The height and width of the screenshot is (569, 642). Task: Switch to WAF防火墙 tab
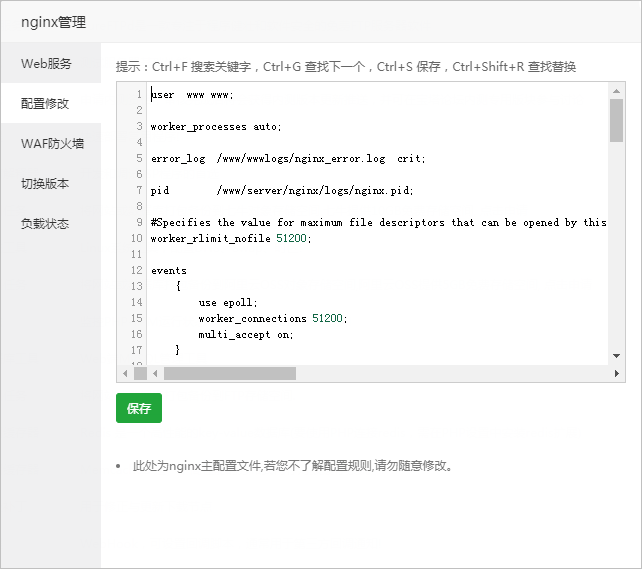point(50,143)
